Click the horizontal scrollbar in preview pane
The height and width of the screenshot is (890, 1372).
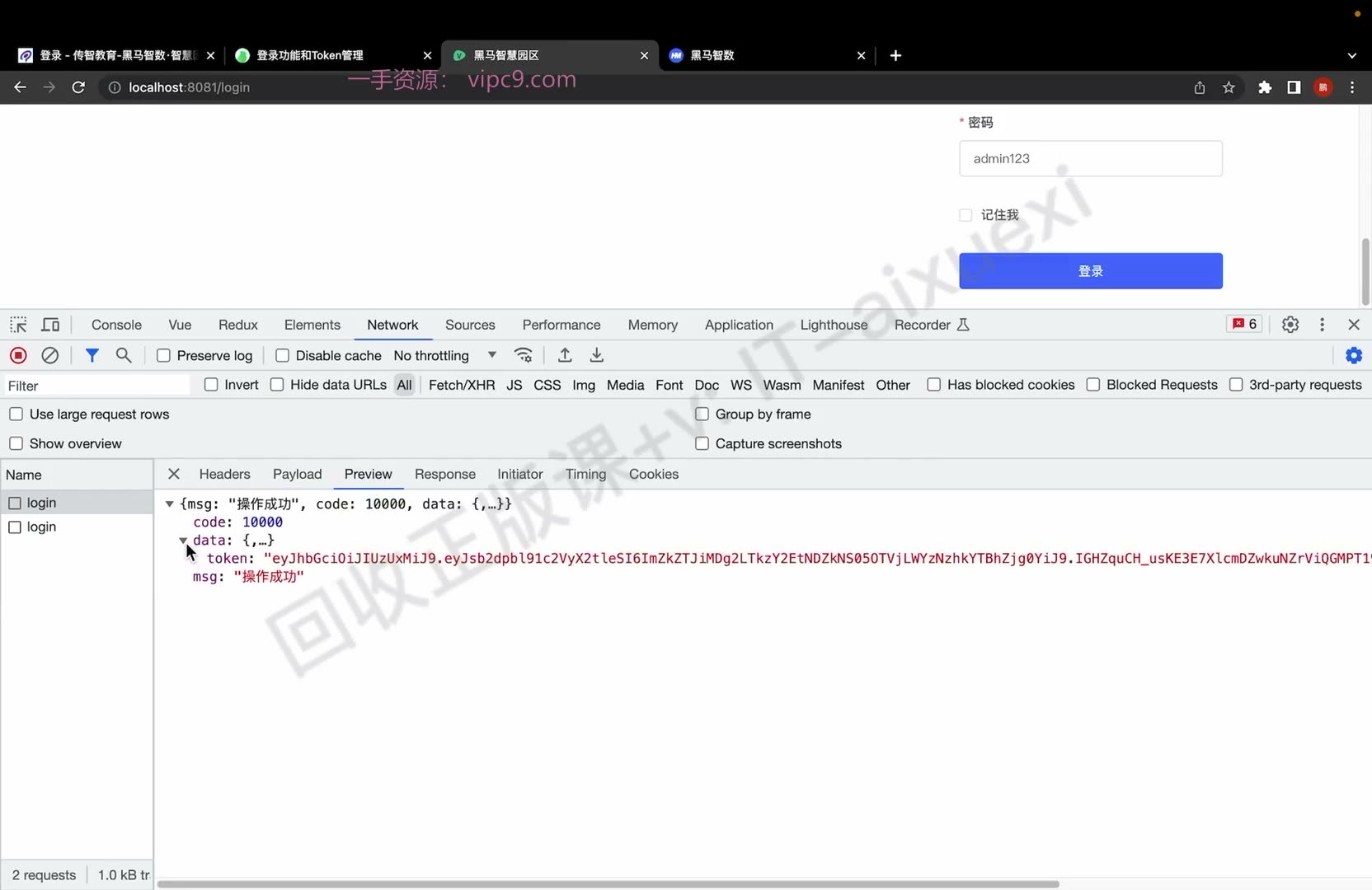(x=608, y=884)
